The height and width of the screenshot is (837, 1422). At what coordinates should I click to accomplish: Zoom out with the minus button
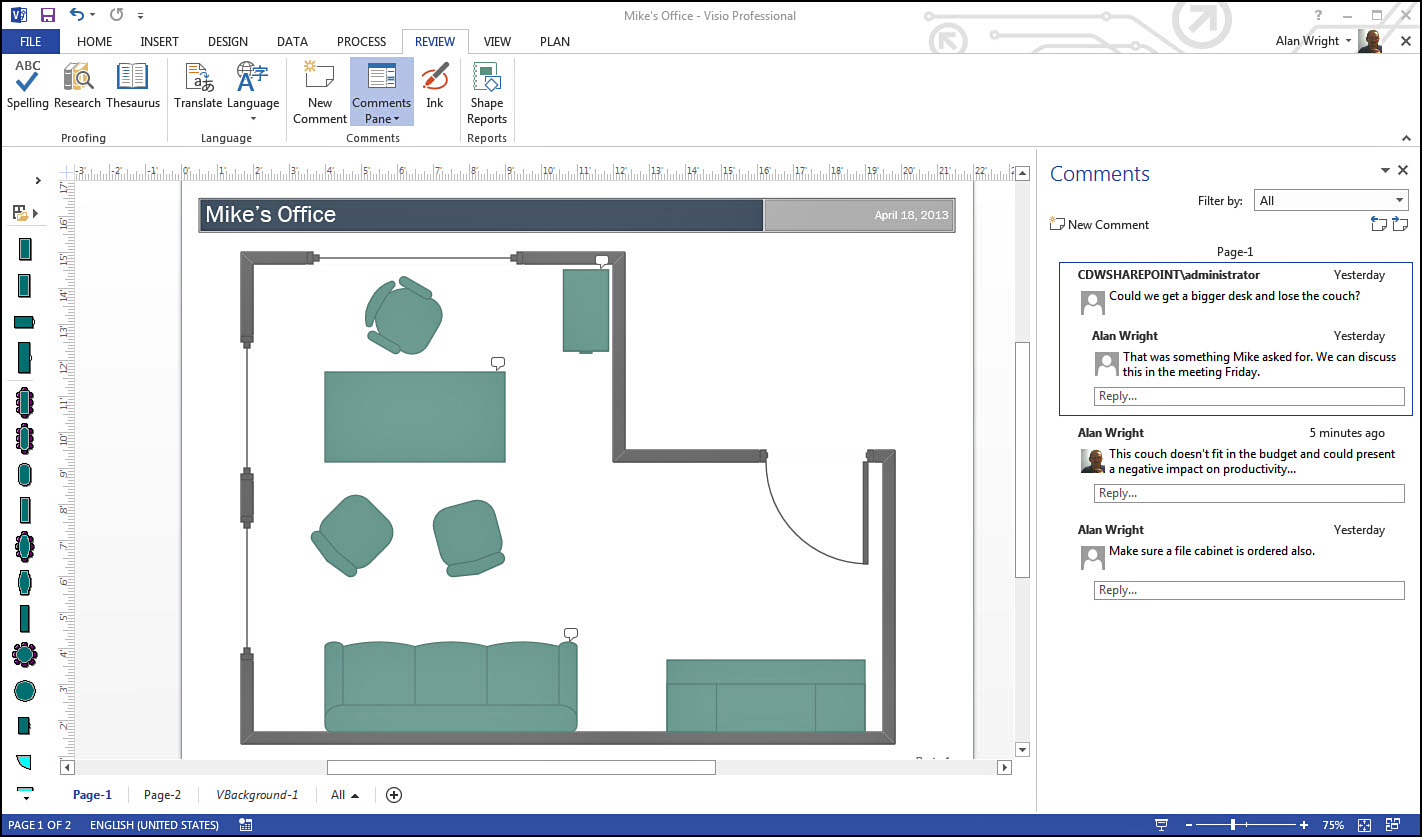click(1189, 825)
